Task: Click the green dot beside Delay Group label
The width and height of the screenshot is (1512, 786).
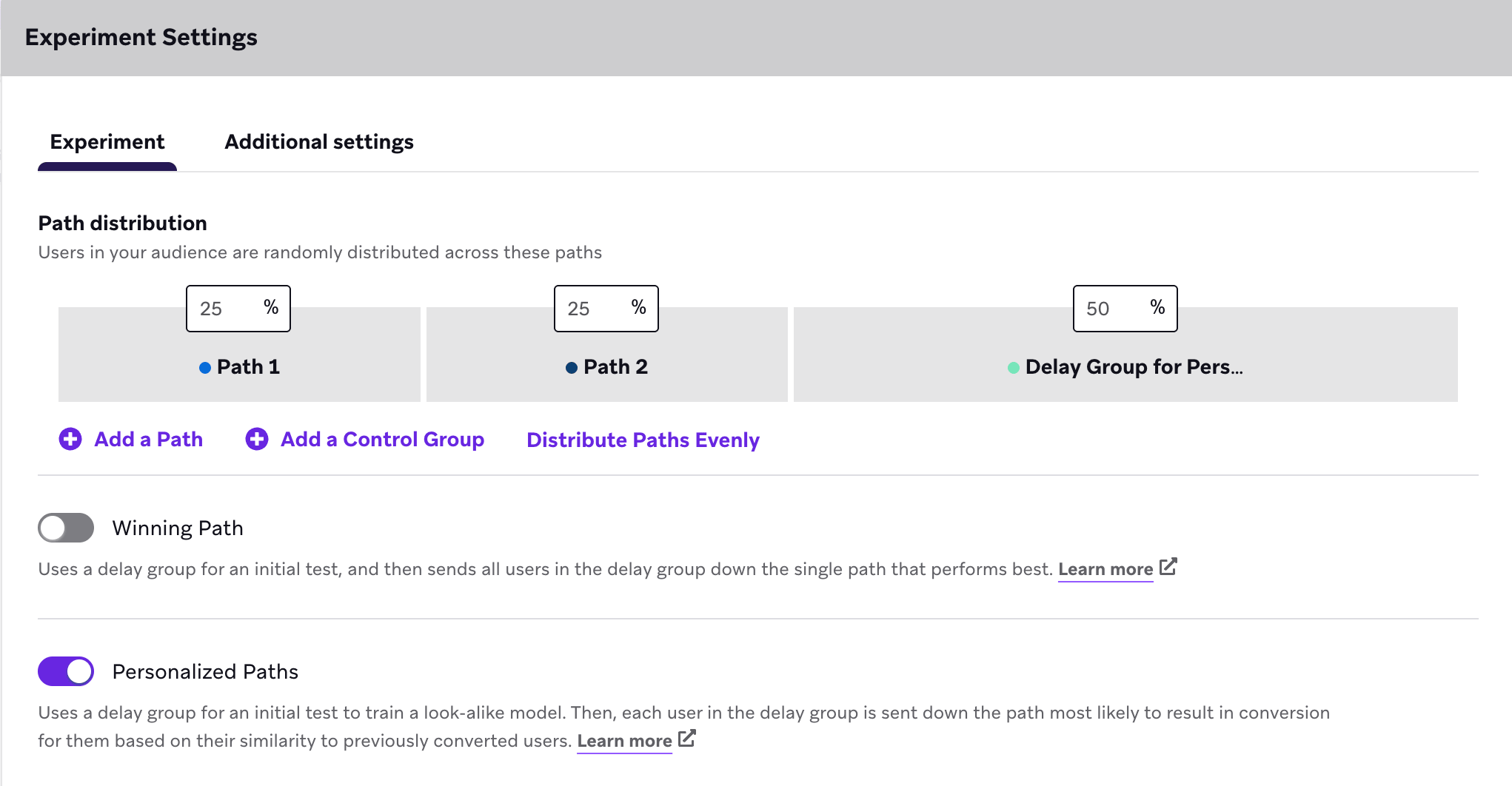Action: [1014, 368]
